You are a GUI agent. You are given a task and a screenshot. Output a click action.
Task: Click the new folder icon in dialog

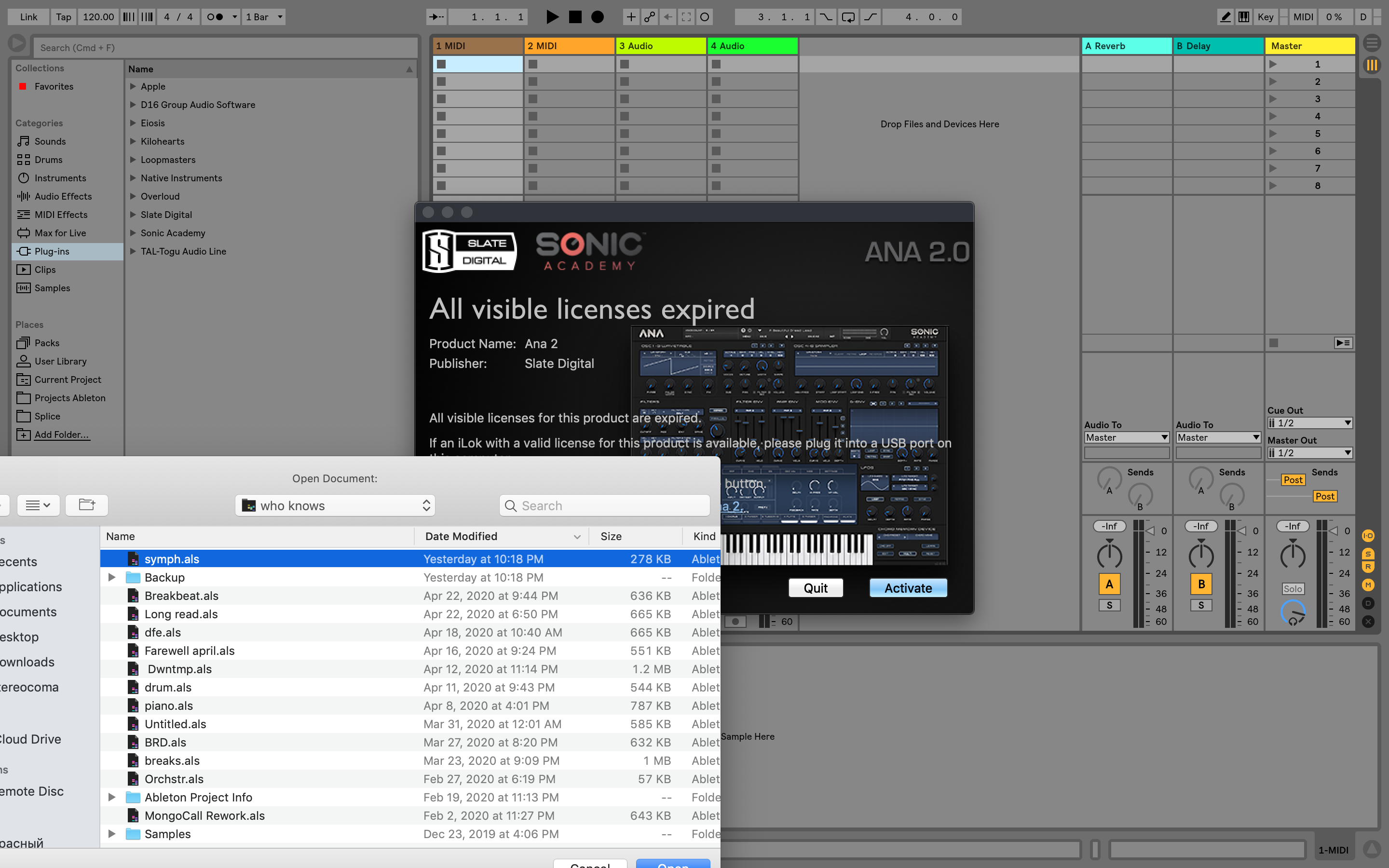(87, 504)
